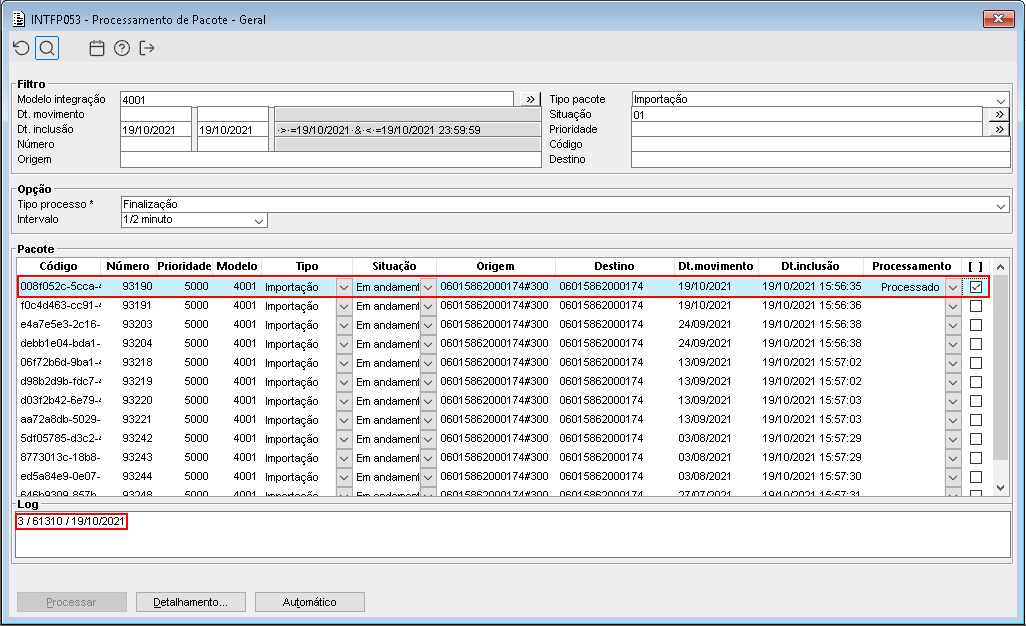The height and width of the screenshot is (626, 1026).
Task: Uncheck the checkbox for package 93190
Action: point(976,287)
